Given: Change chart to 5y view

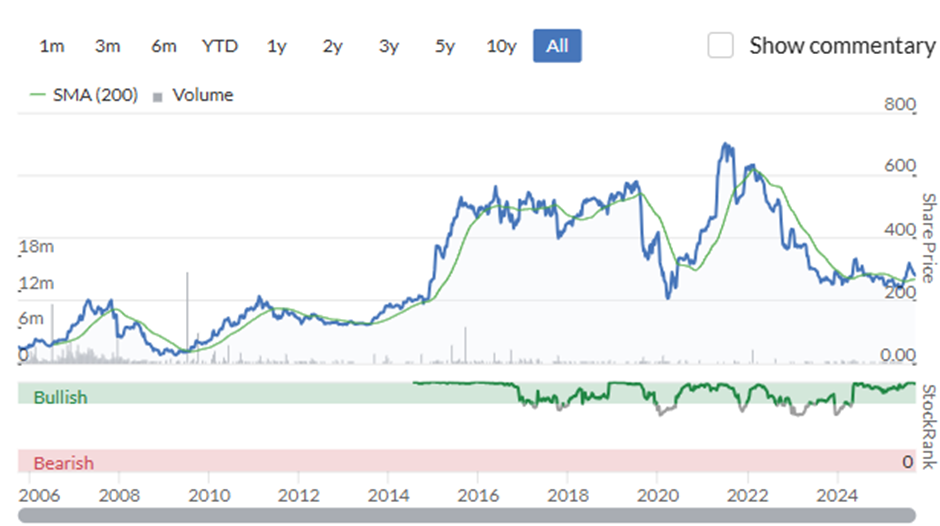Looking at the screenshot, I should click(x=445, y=46).
